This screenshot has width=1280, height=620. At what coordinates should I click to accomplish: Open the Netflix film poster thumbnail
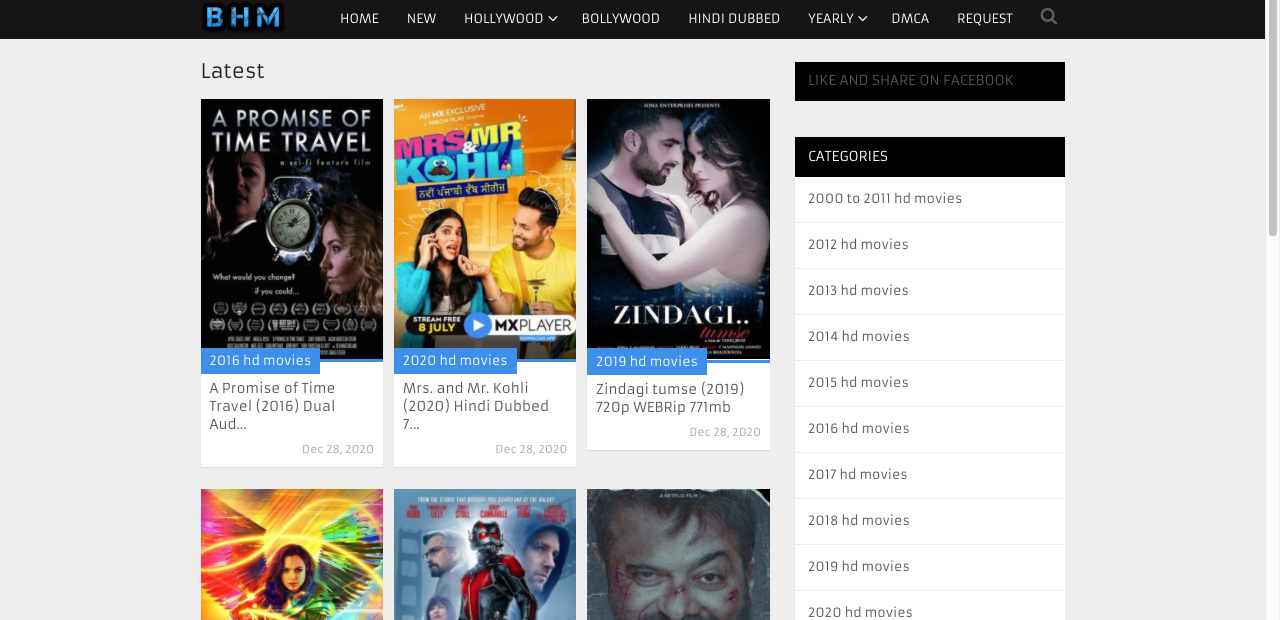click(x=678, y=554)
